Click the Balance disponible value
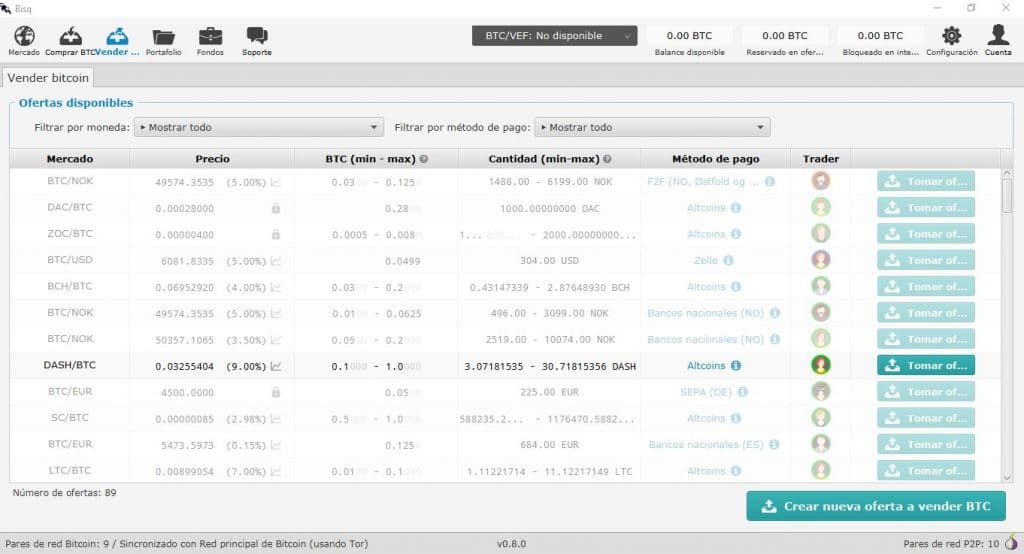 coord(690,36)
